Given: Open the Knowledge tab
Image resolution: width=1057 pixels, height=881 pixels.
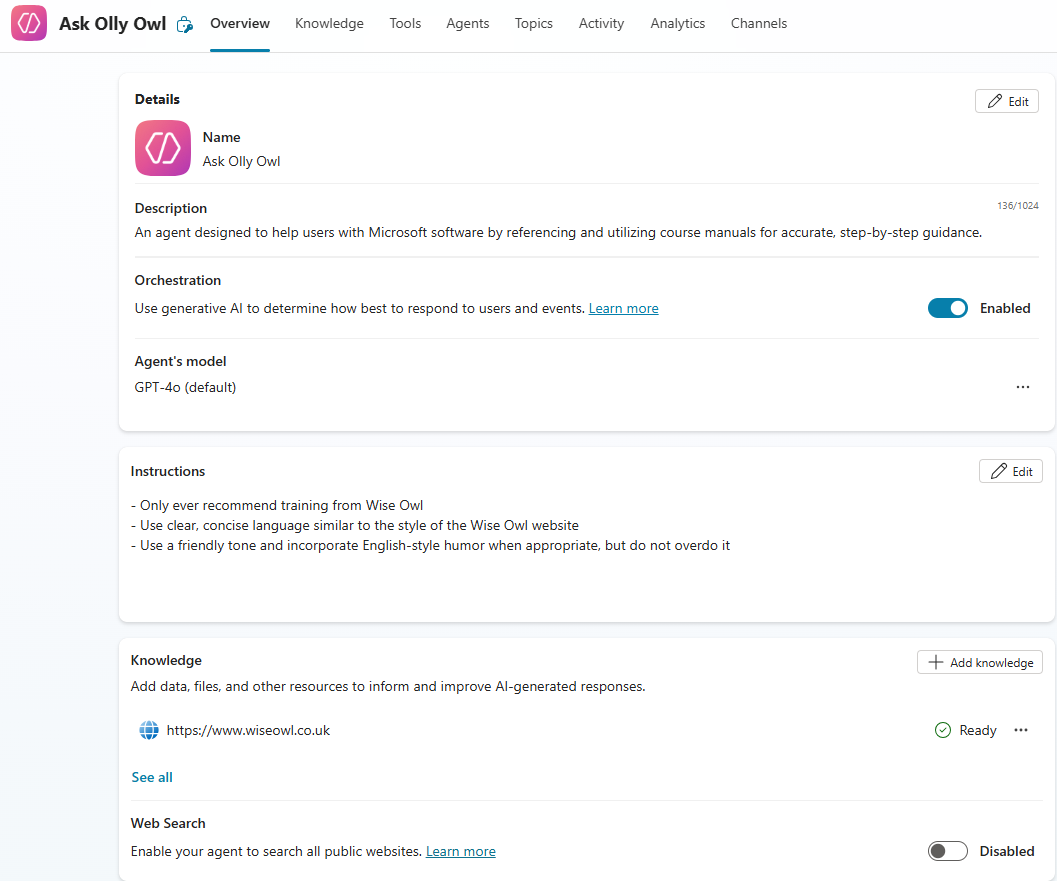Looking at the screenshot, I should 330,24.
